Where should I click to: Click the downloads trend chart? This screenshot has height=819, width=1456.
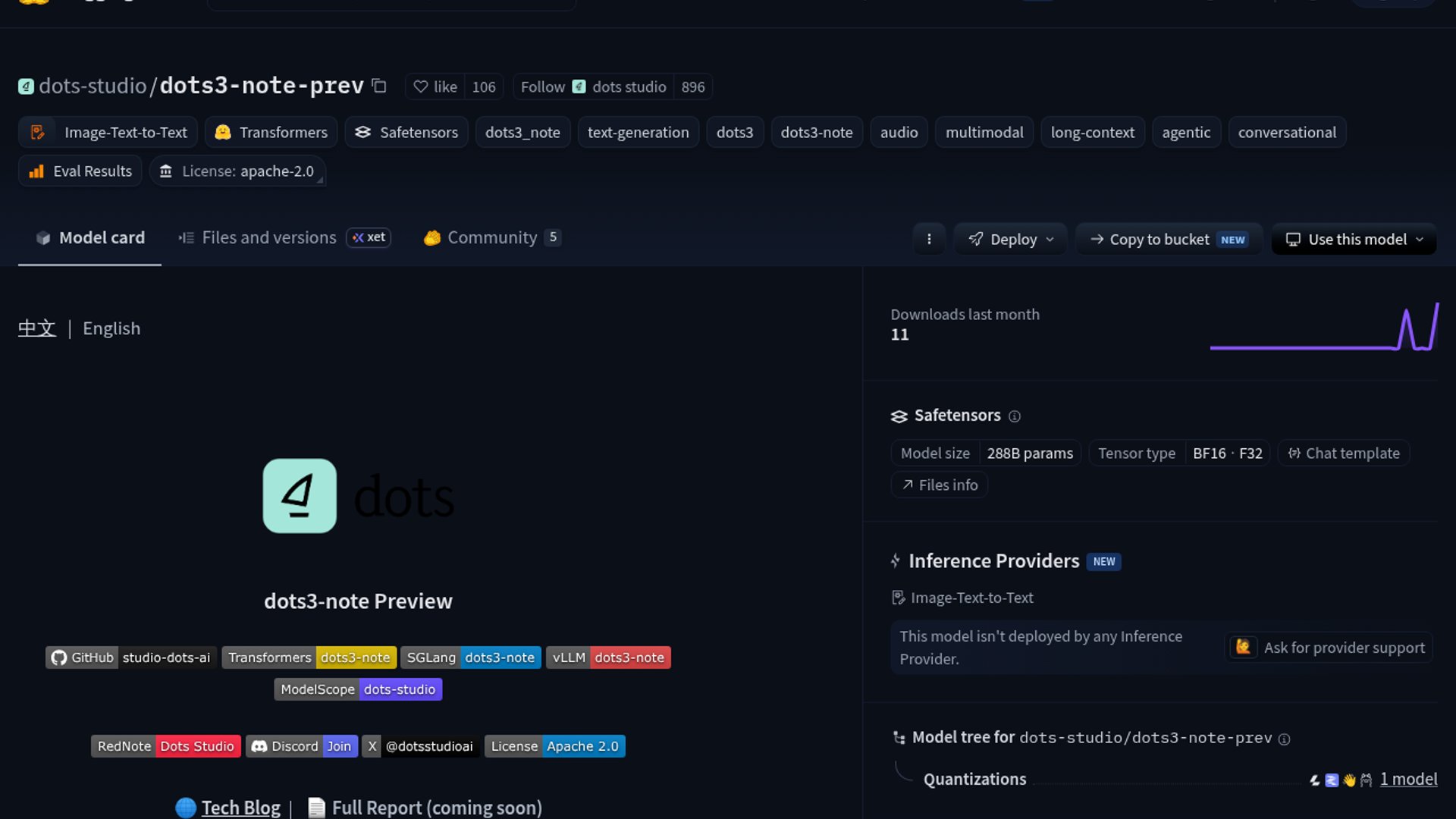click(x=1324, y=327)
